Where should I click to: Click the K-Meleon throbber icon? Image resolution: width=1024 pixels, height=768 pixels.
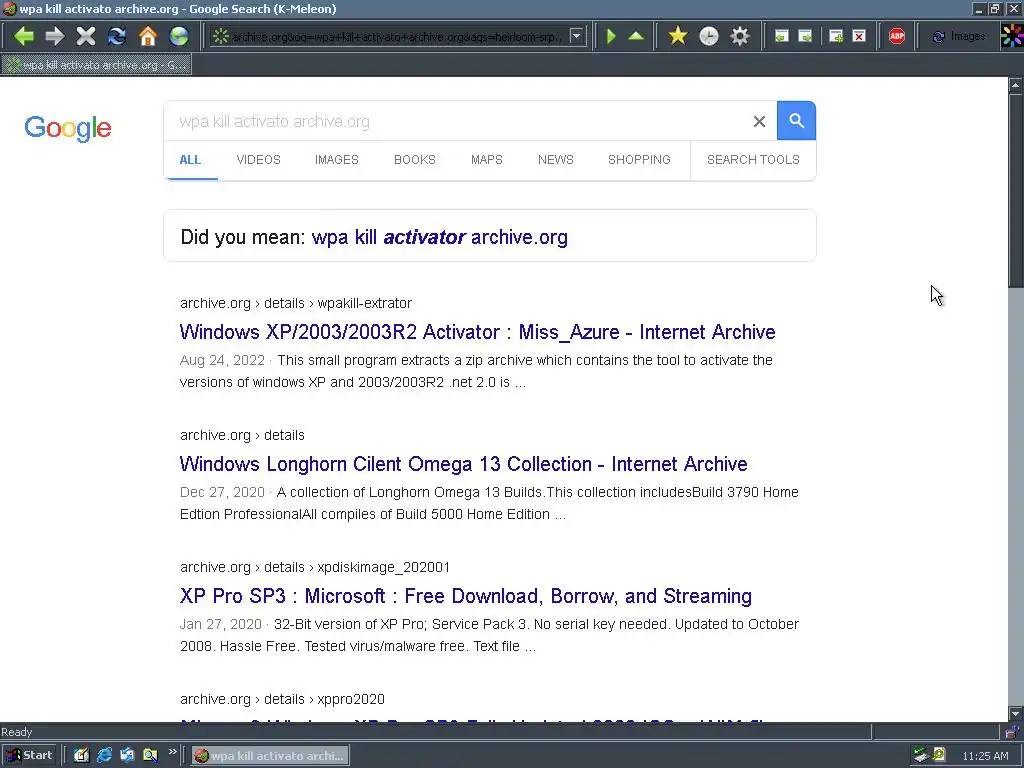pyautogui.click(x=1012, y=36)
